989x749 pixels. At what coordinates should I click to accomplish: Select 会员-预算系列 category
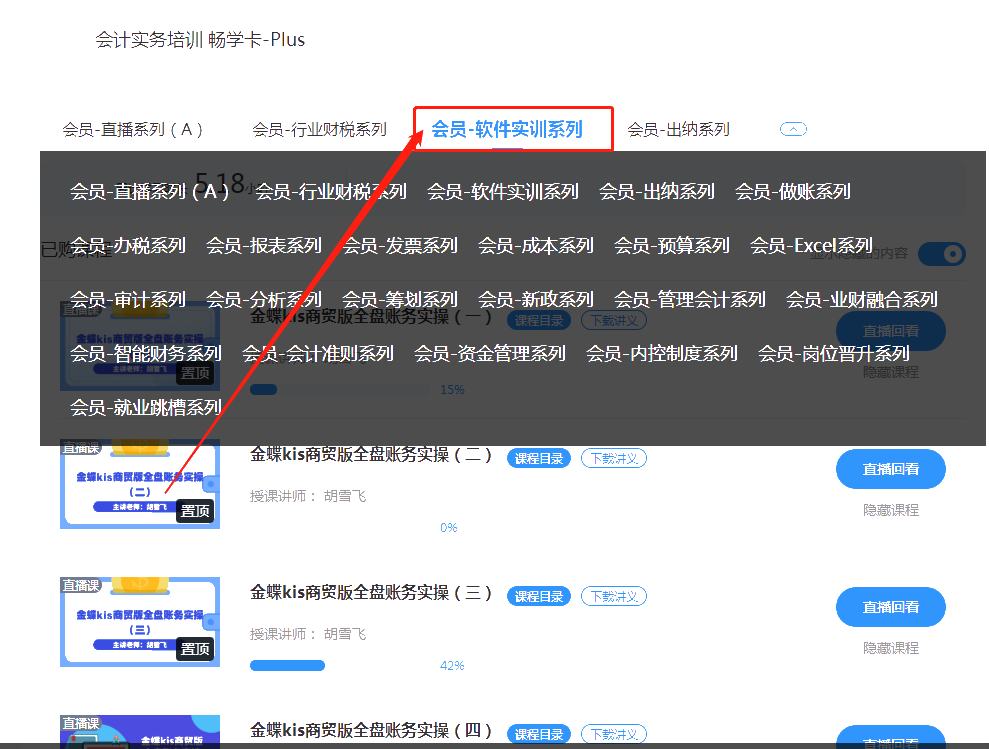pos(672,245)
